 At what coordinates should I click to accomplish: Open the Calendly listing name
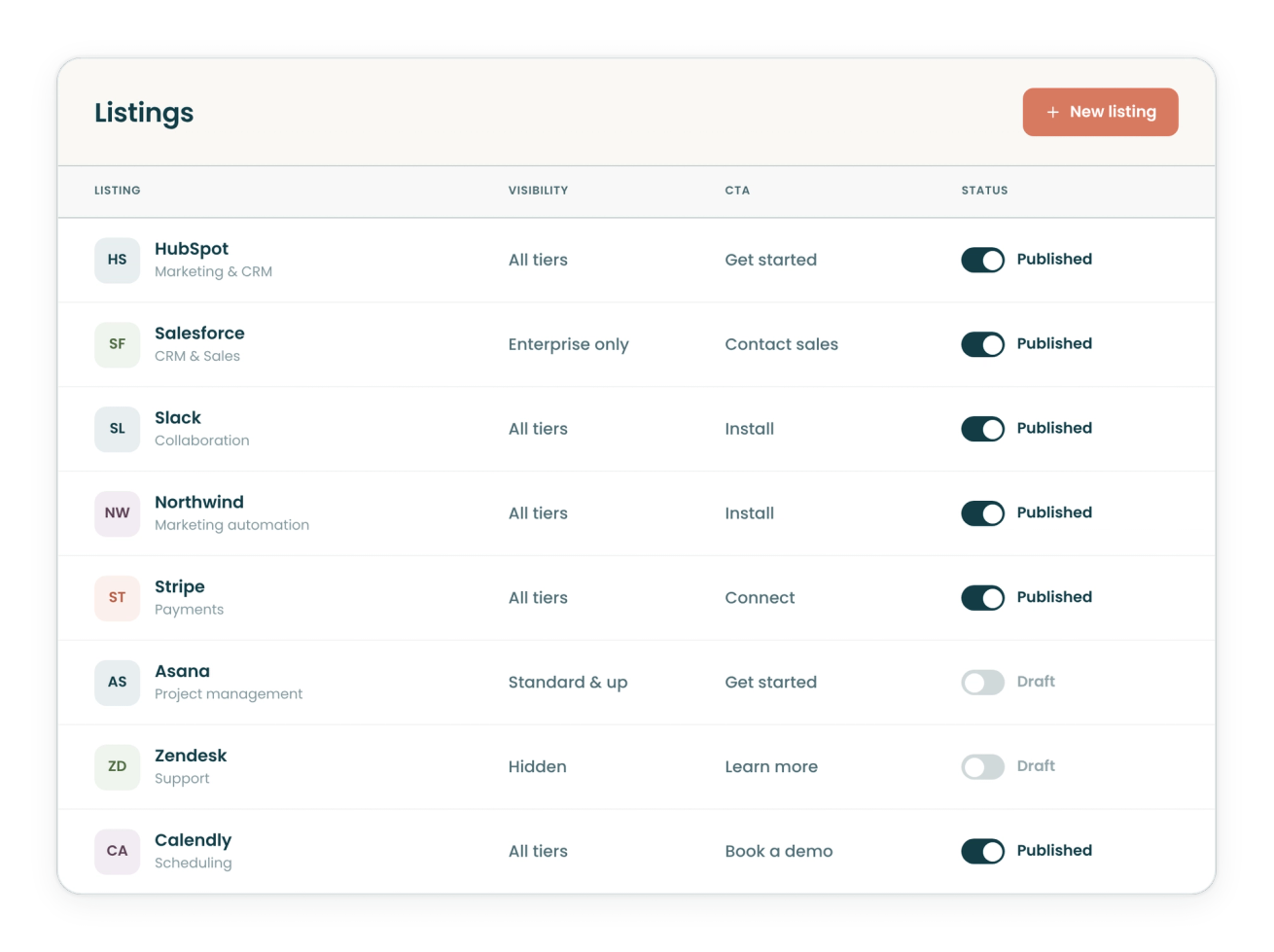194,841
